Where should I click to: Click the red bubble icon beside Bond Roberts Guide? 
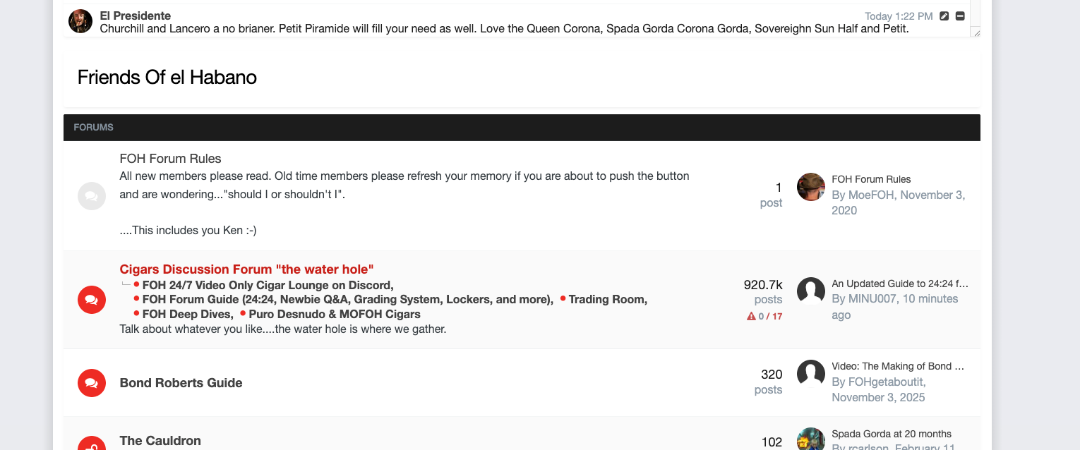click(x=91, y=382)
